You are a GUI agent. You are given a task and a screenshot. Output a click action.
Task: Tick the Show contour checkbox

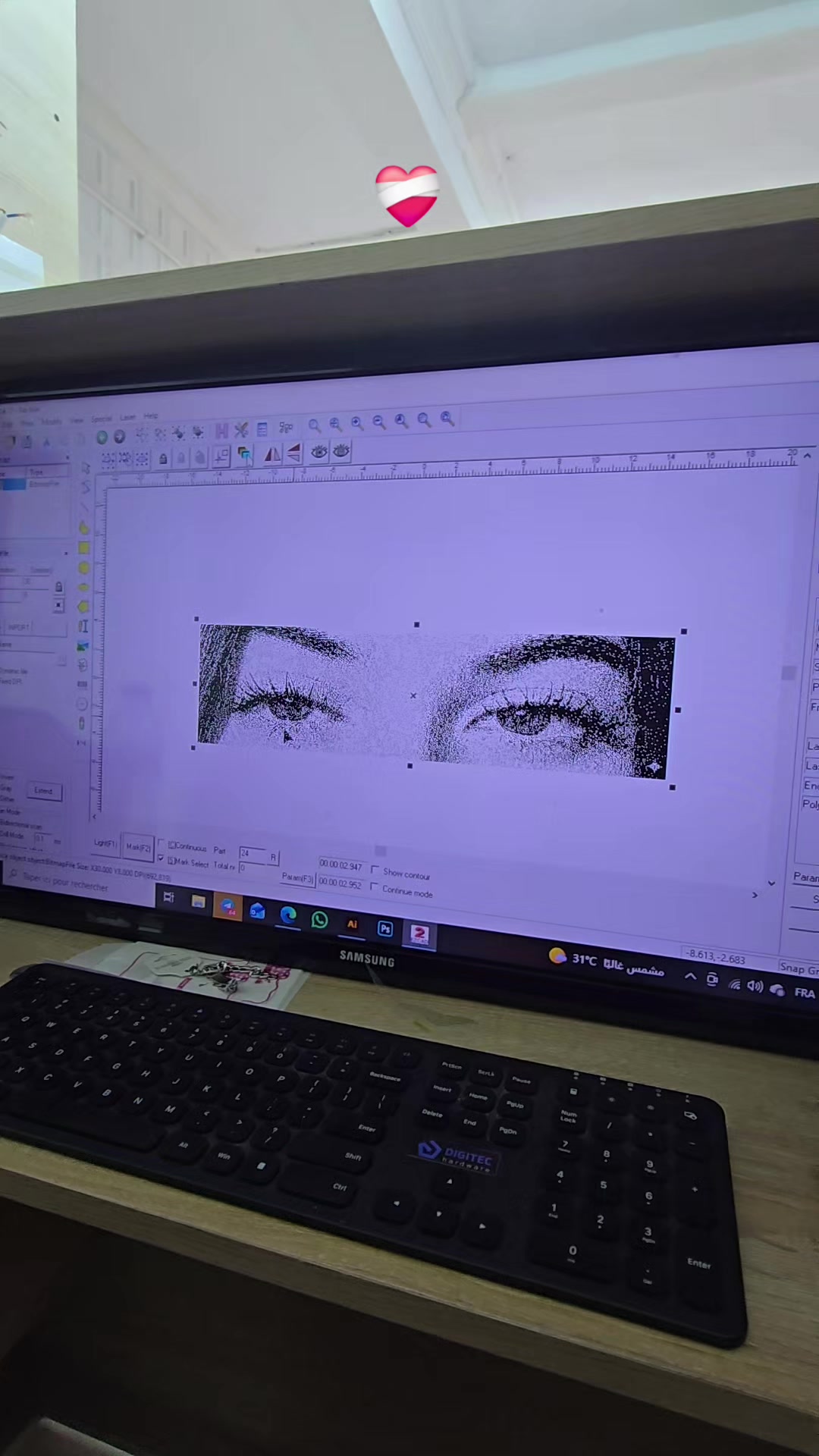pyautogui.click(x=375, y=871)
